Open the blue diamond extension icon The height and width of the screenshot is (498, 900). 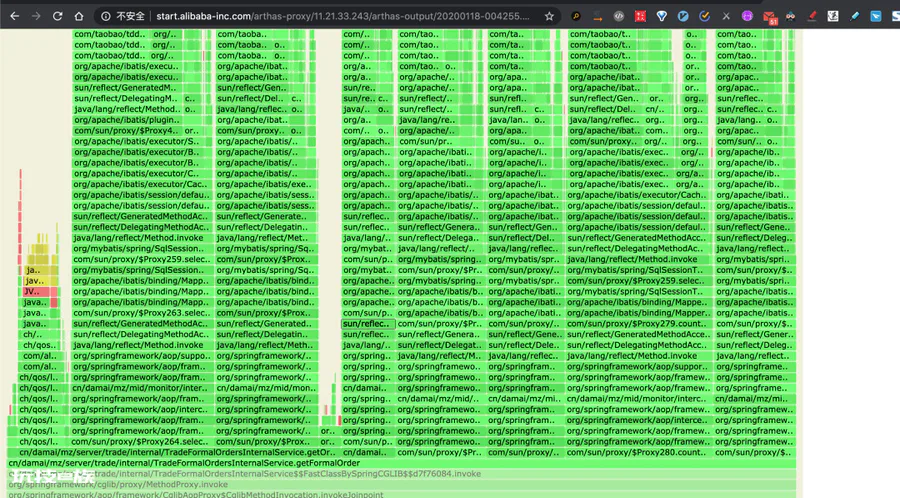click(662, 16)
